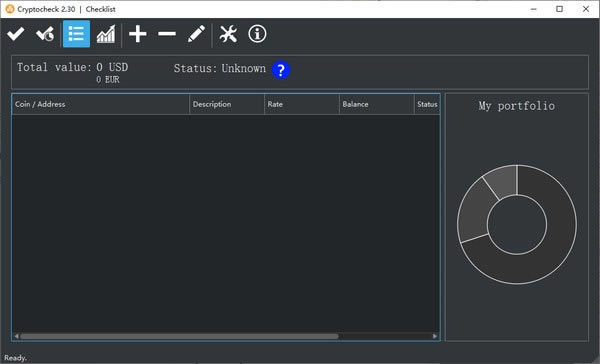The height and width of the screenshot is (364, 600).
Task: Open settings via wrench and screwdriver icon
Action: click(x=228, y=34)
